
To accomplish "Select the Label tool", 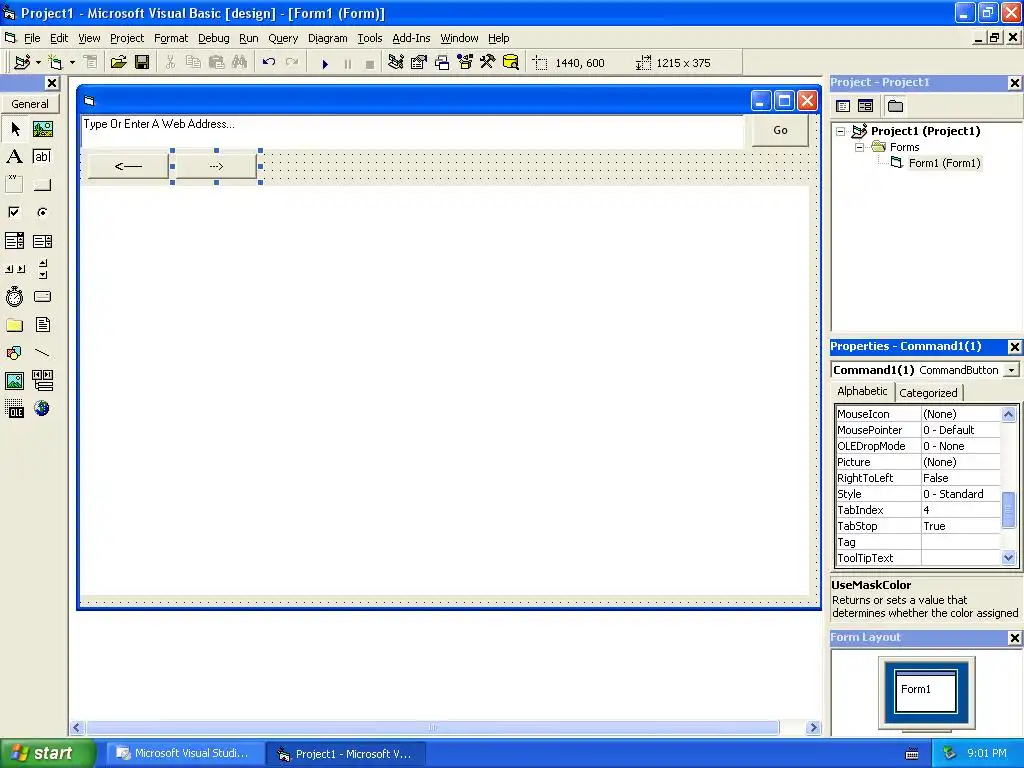I will [14, 157].
